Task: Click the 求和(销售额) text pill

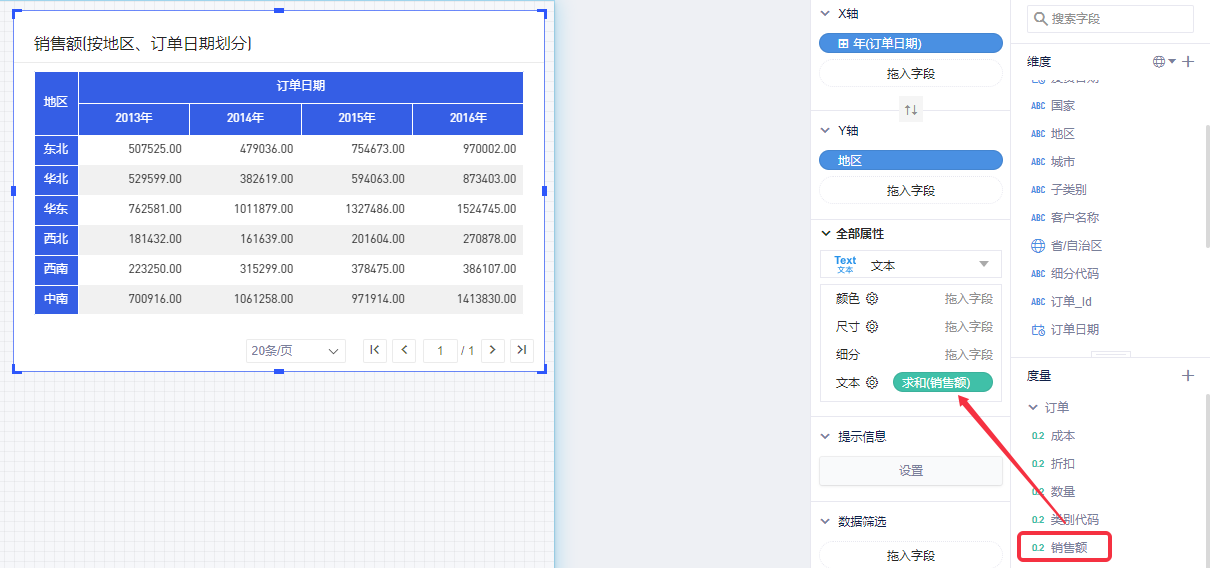Action: 942,383
